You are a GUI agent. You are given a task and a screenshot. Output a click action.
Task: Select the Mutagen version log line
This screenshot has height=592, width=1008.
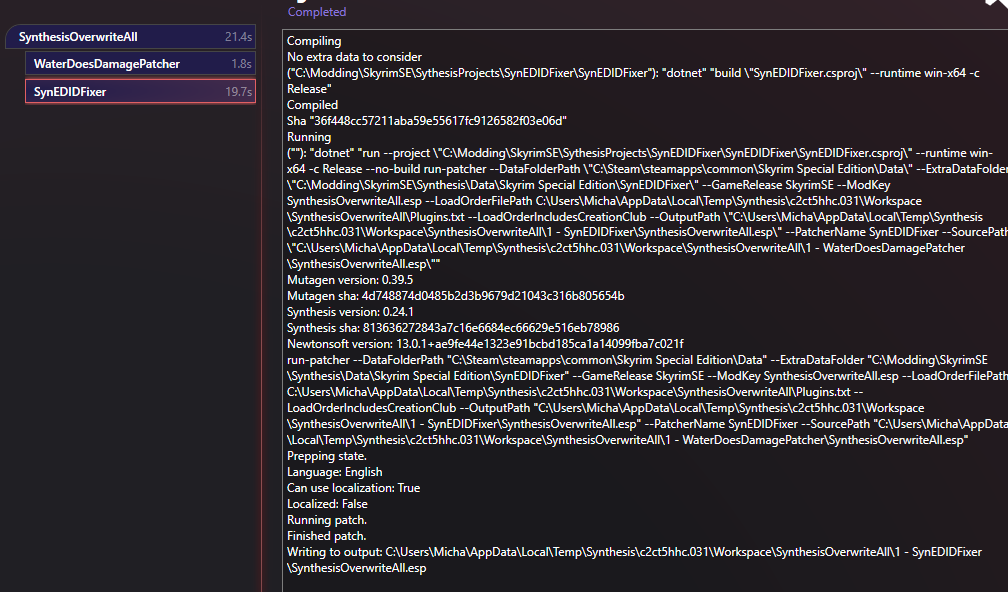(352, 280)
